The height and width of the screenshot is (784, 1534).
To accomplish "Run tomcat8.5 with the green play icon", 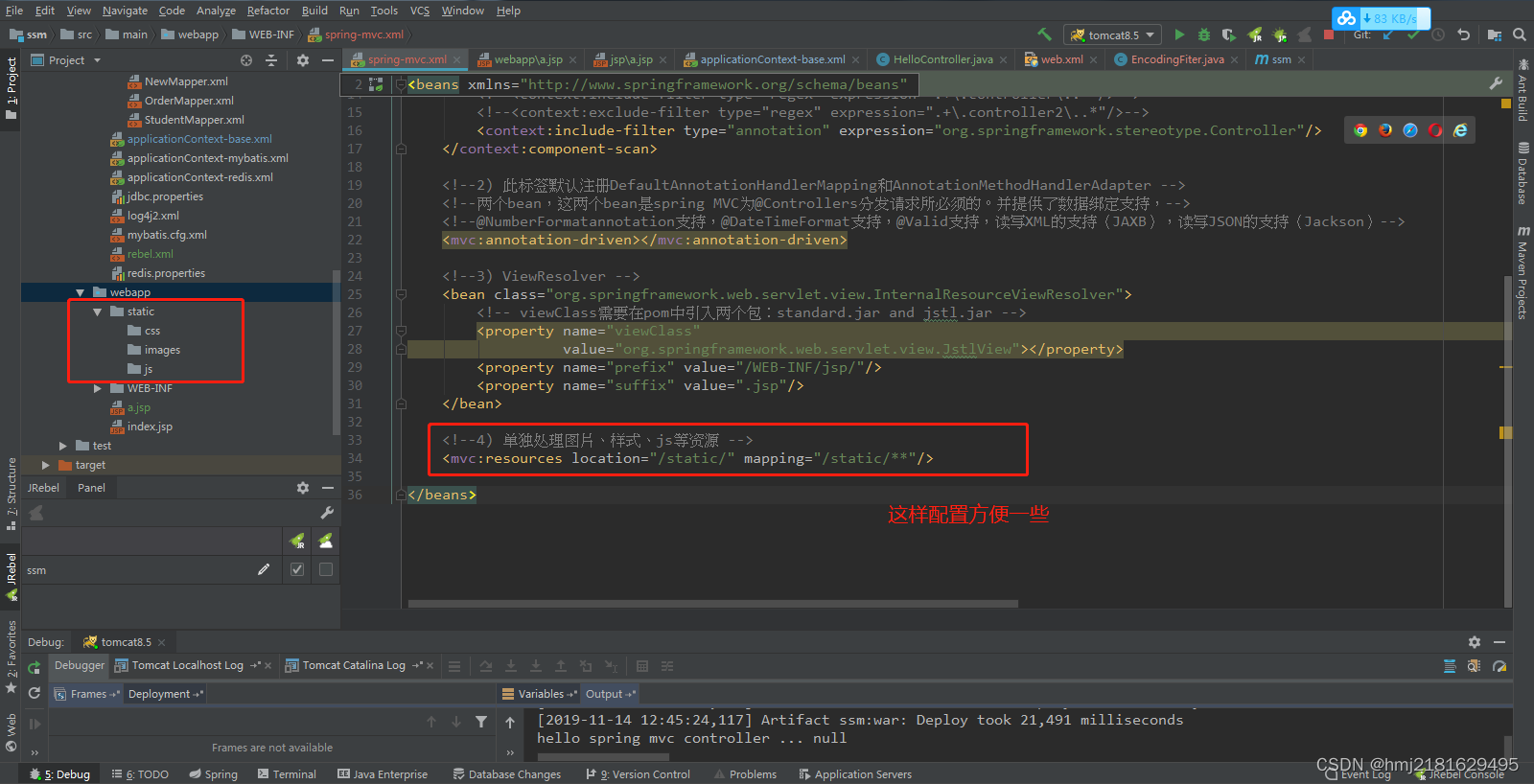I will pos(1179,35).
